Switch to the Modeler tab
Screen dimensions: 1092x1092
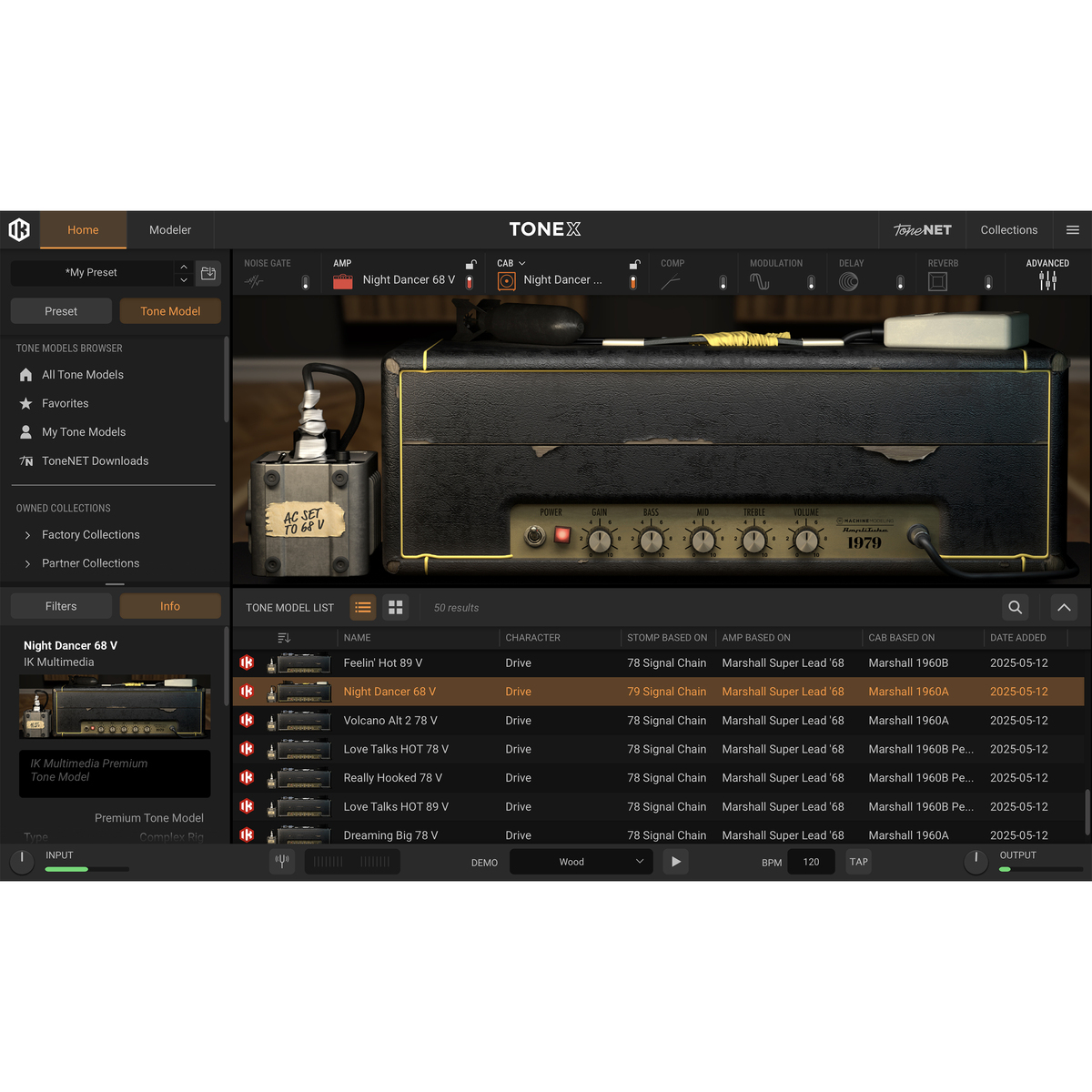[170, 230]
